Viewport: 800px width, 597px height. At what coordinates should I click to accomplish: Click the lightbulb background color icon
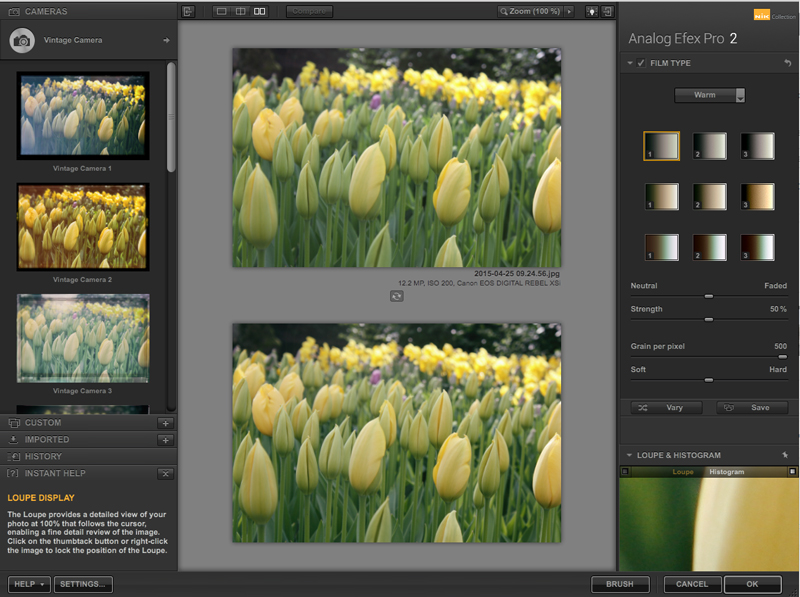pyautogui.click(x=590, y=11)
